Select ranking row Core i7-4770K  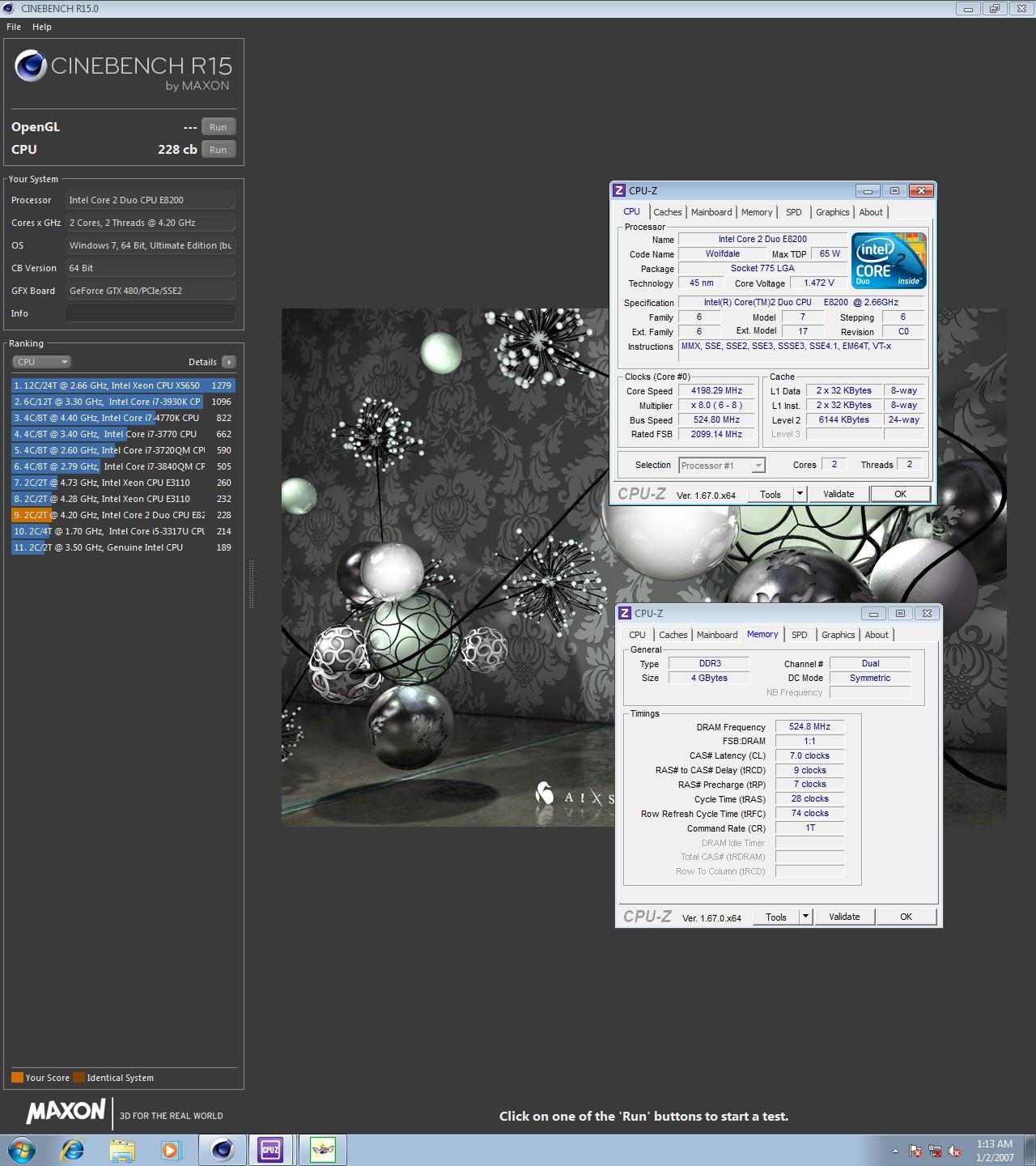[x=123, y=418]
